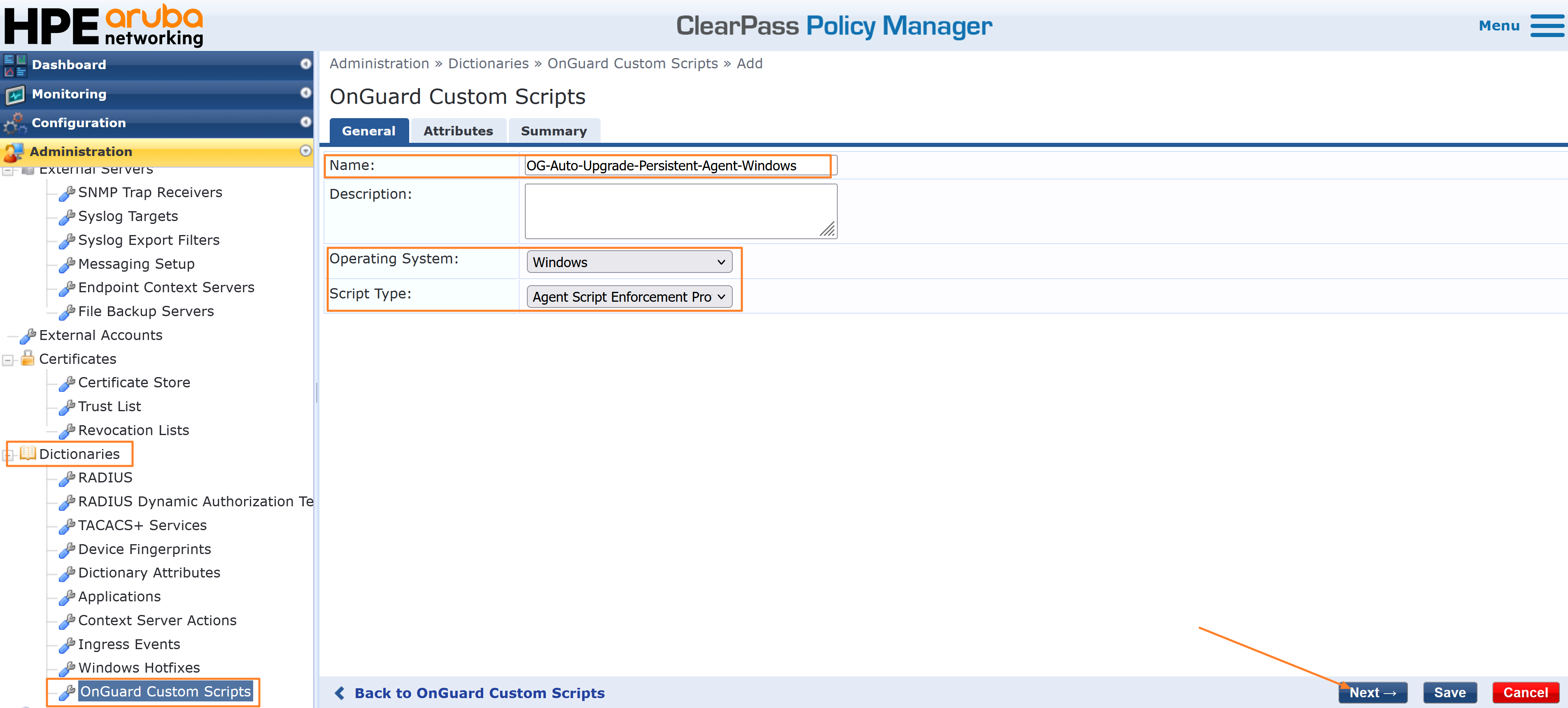Expand the Configuration section arrow
The height and width of the screenshot is (708, 1568).
[305, 122]
